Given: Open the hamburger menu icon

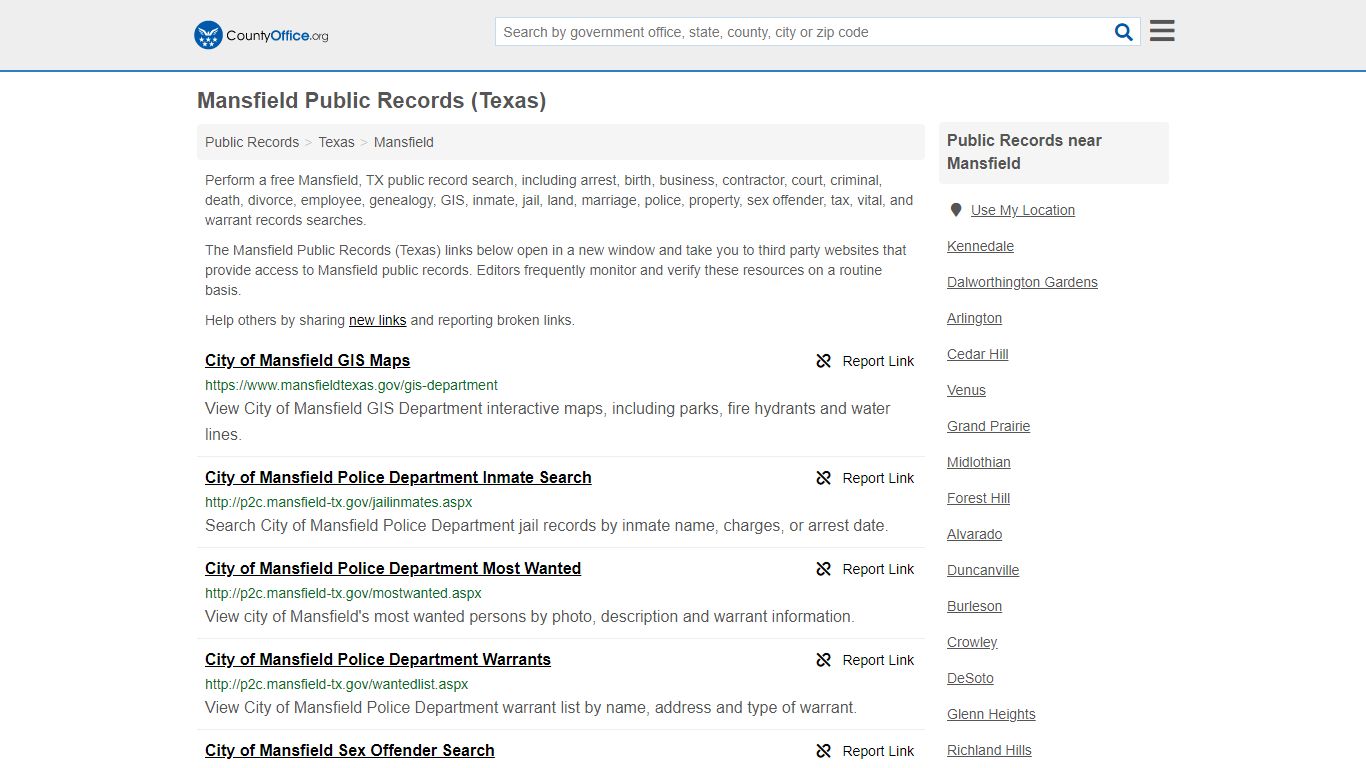Looking at the screenshot, I should [x=1162, y=31].
